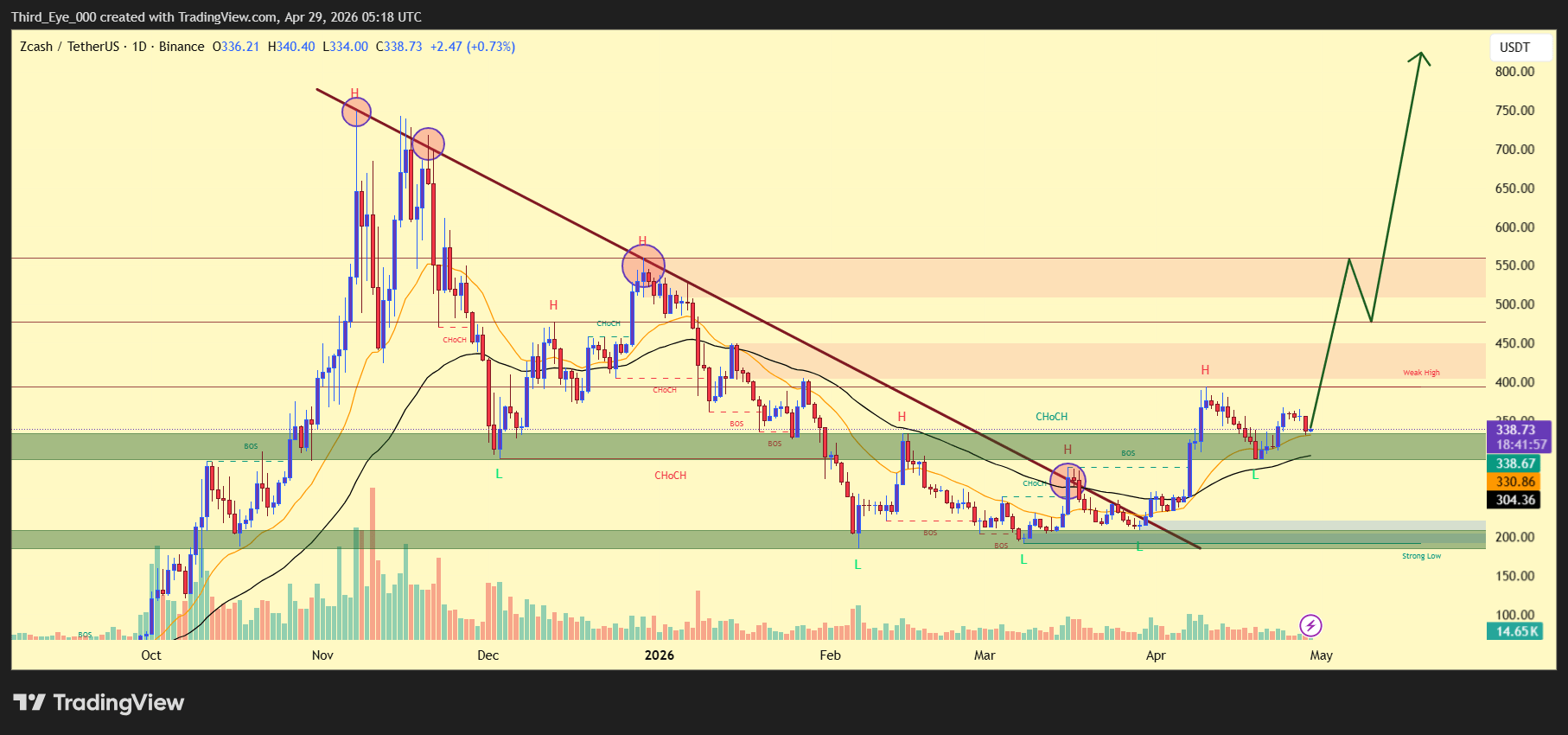Click the May label on time axis
The height and width of the screenshot is (735, 1568).
(1322, 655)
